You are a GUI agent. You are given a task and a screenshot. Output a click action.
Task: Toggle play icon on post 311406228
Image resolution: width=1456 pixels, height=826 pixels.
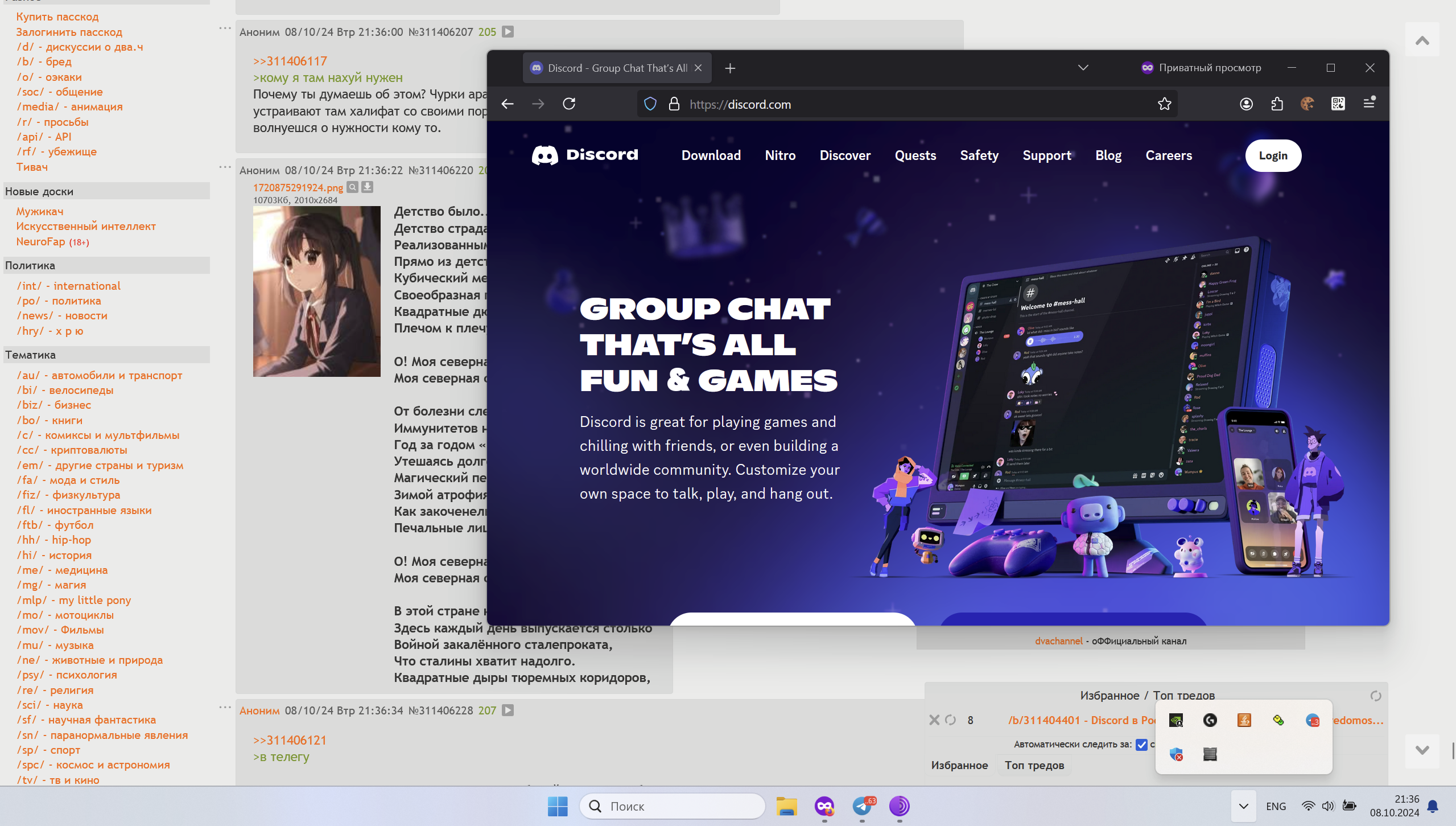(x=508, y=710)
